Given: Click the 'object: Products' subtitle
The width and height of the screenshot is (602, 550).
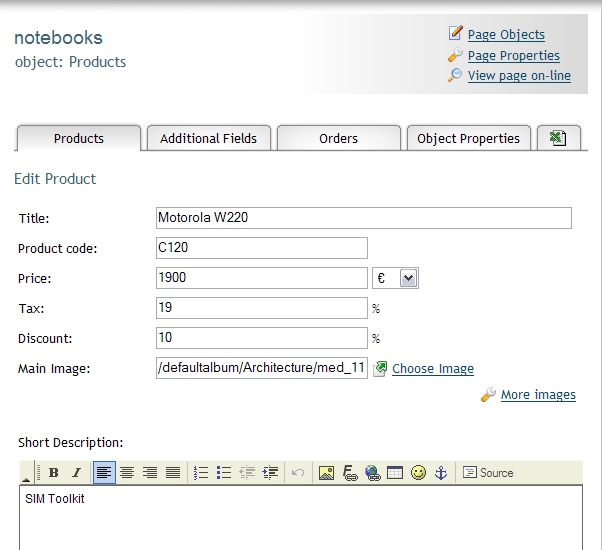Looking at the screenshot, I should tap(70, 62).
